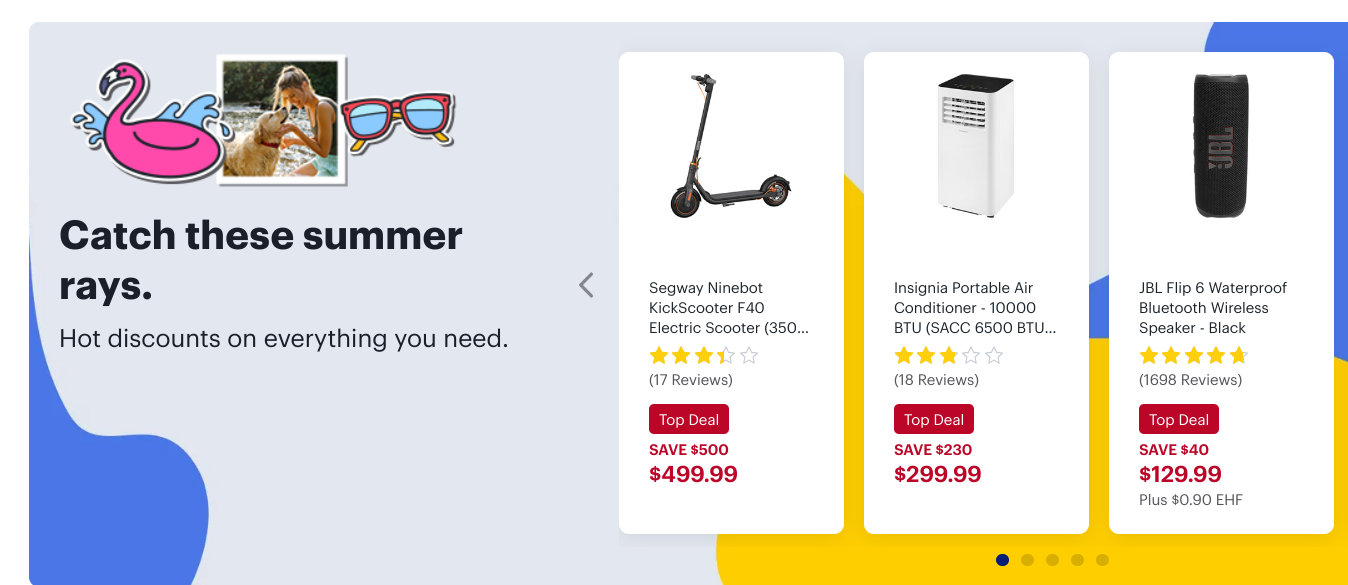This screenshot has height=585, width=1348.
Task: View the JBL Flip 6 speaker image
Action: pyautogui.click(x=1221, y=146)
